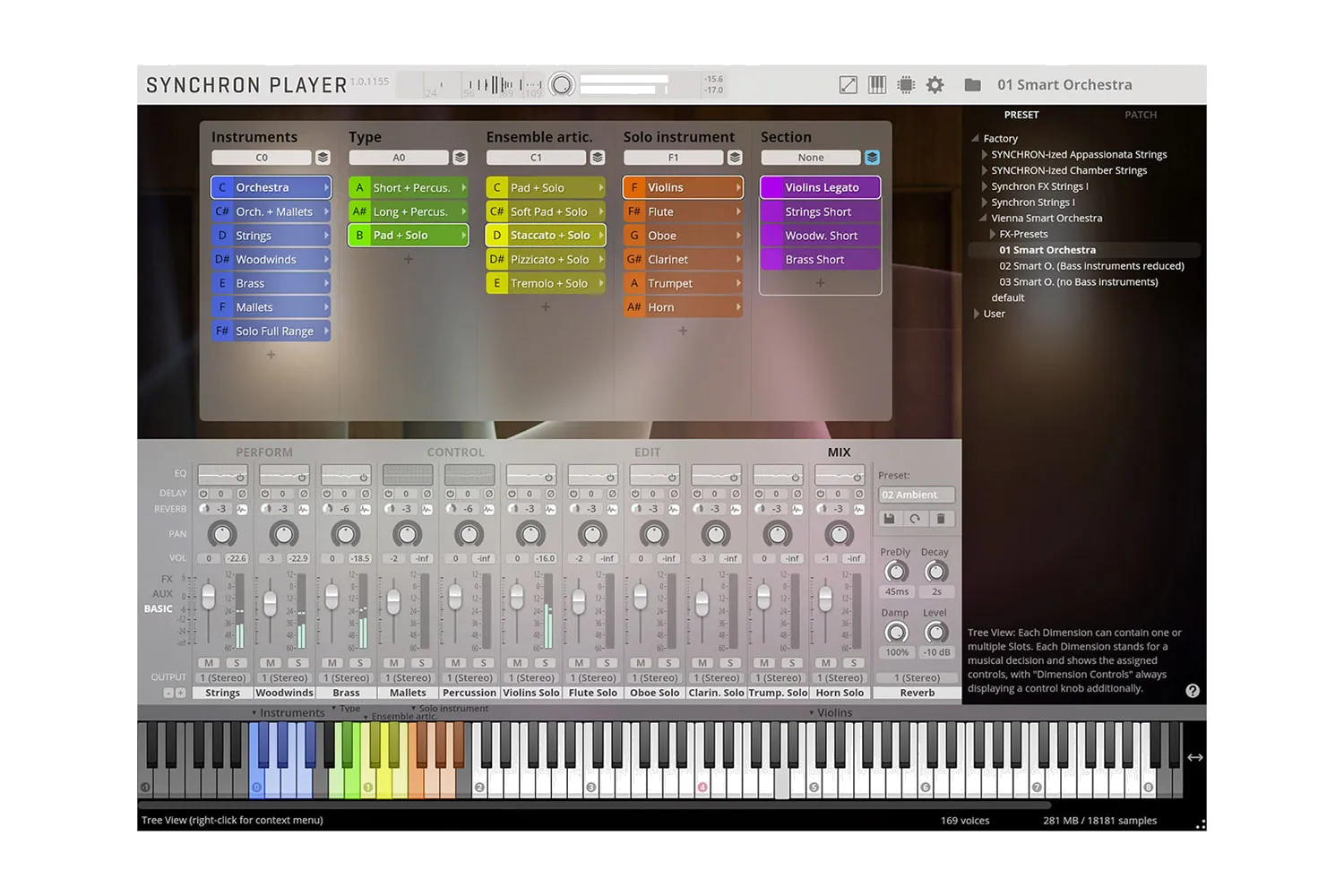Viewport: 1344px width, 896px height.
Task: Delete the reverb preset with the trash icon
Action: coord(941,519)
